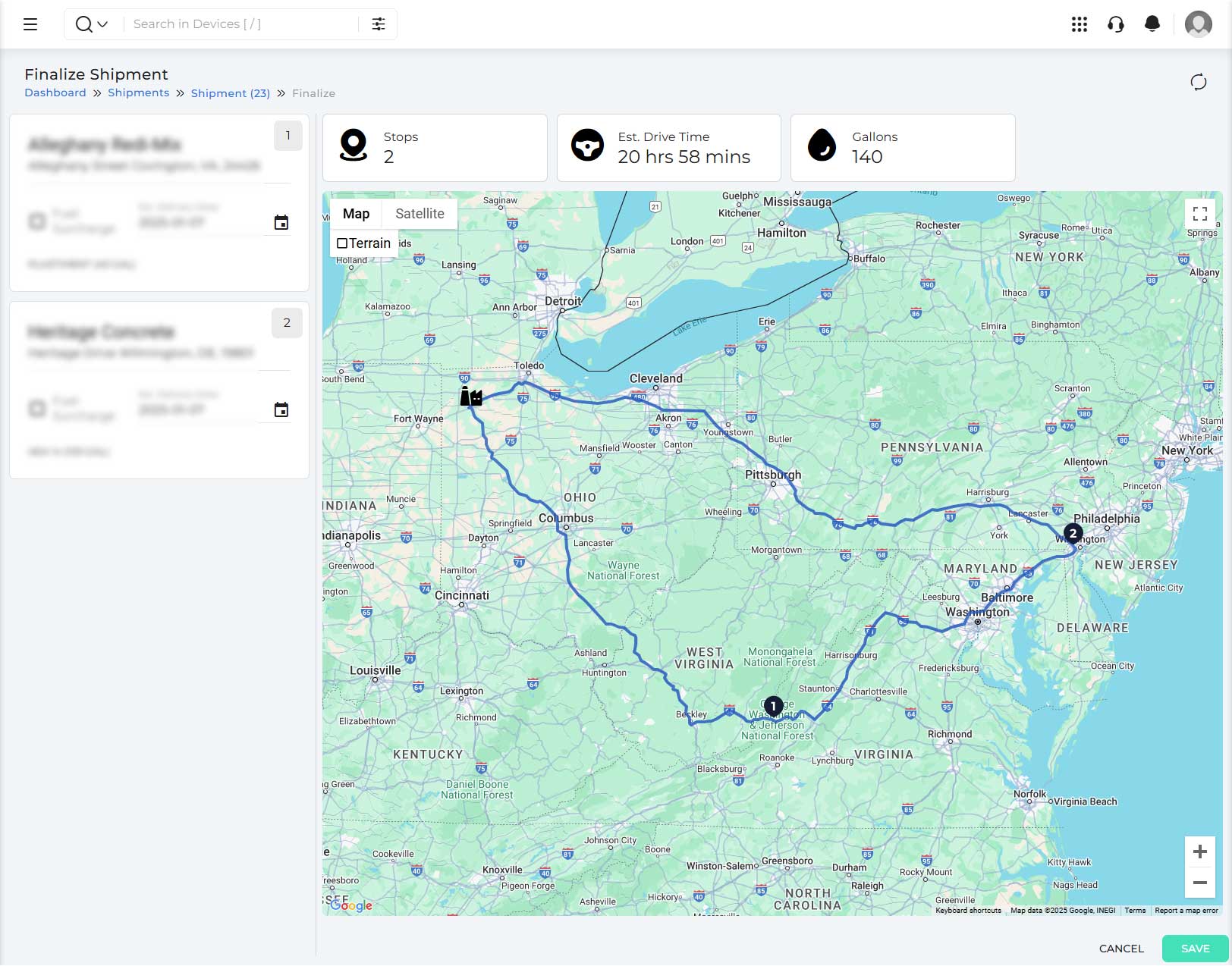1232x966 pixels.
Task: Open the search scope dropdown
Action: (92, 24)
